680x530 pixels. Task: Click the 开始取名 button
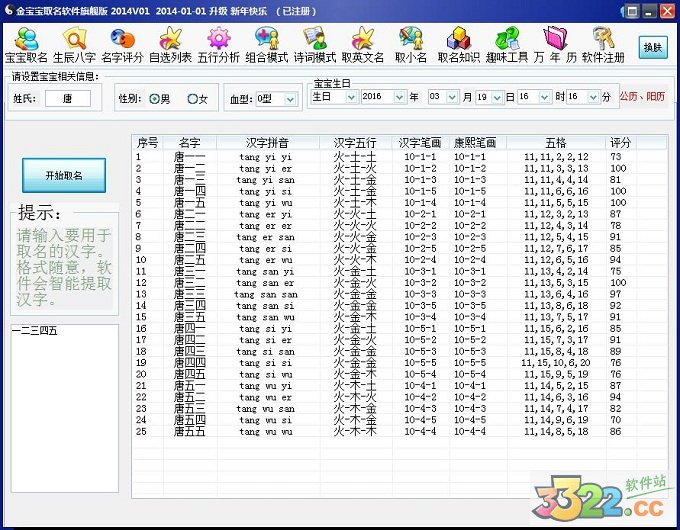coord(64,175)
